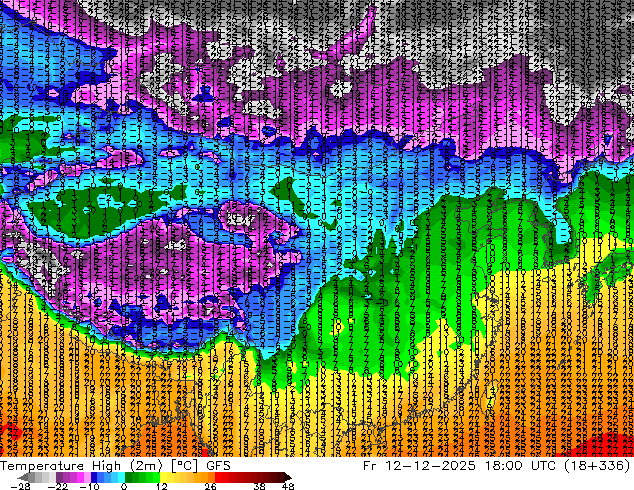Click the dark purple legend swatch at -22
The height and width of the screenshot is (490, 634).
tap(59, 477)
